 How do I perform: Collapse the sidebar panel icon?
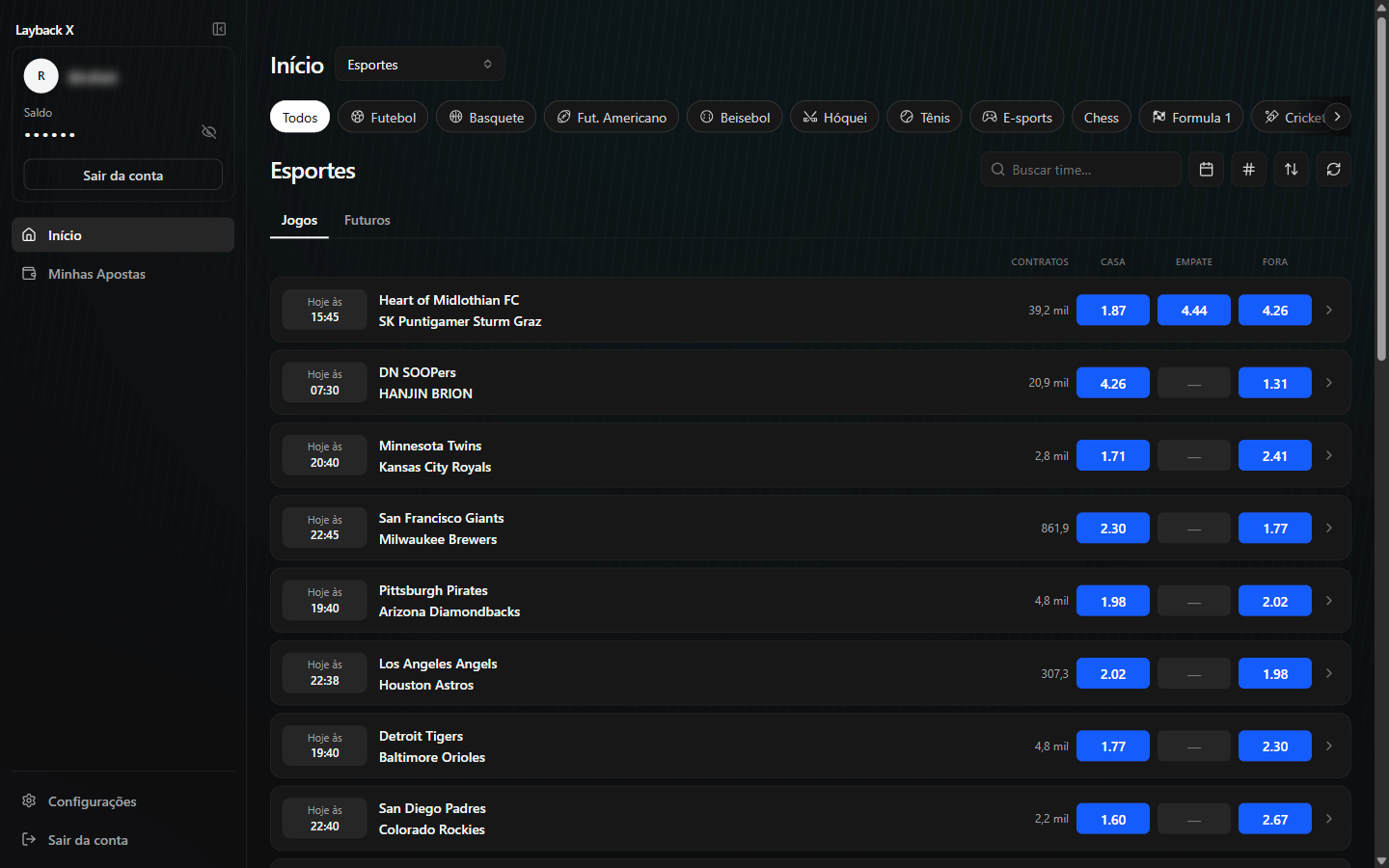point(219,29)
